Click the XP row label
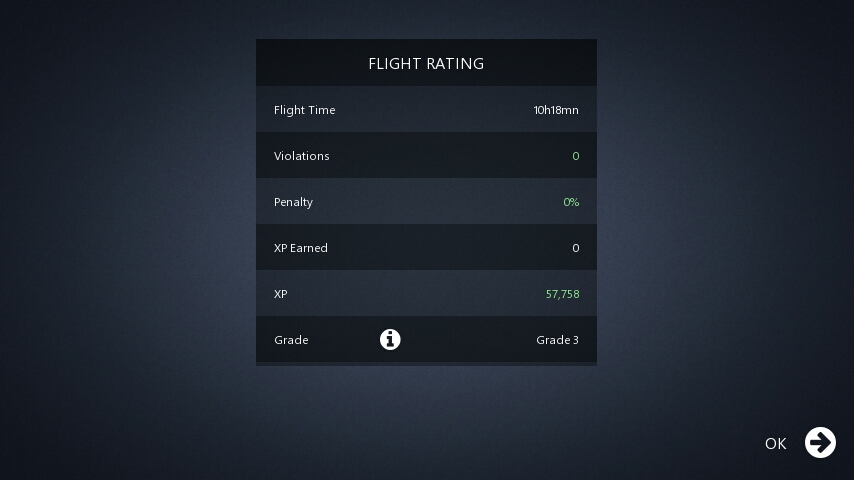Image resolution: width=854 pixels, height=480 pixels. (x=280, y=294)
